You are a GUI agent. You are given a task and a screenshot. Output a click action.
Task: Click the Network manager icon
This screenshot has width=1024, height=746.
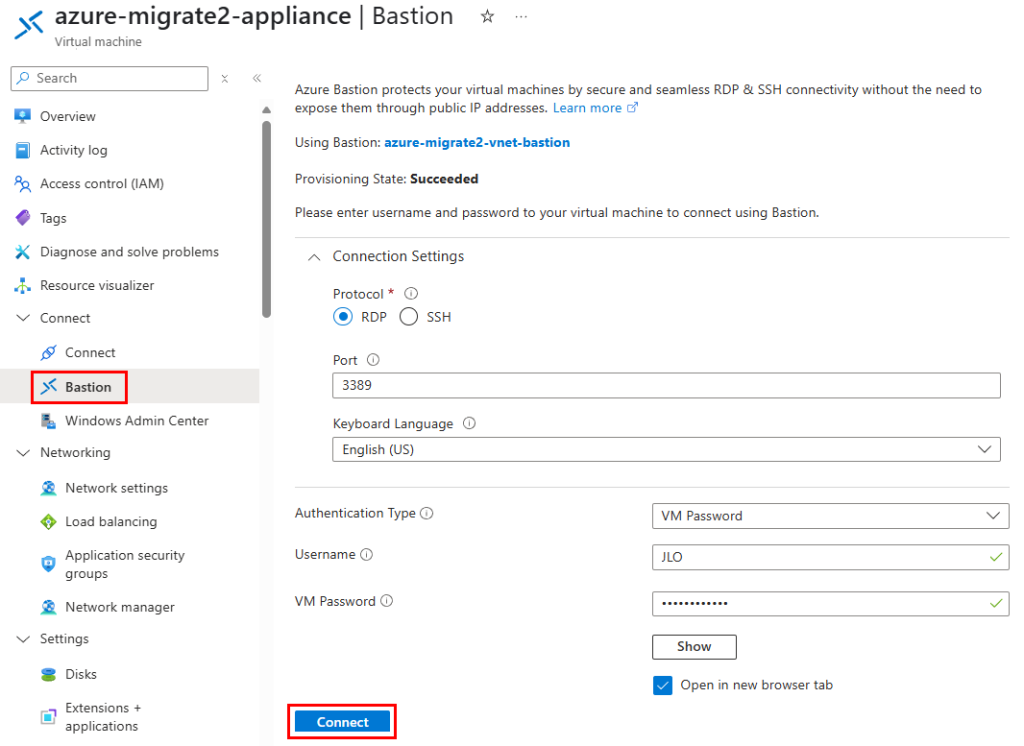click(x=48, y=607)
